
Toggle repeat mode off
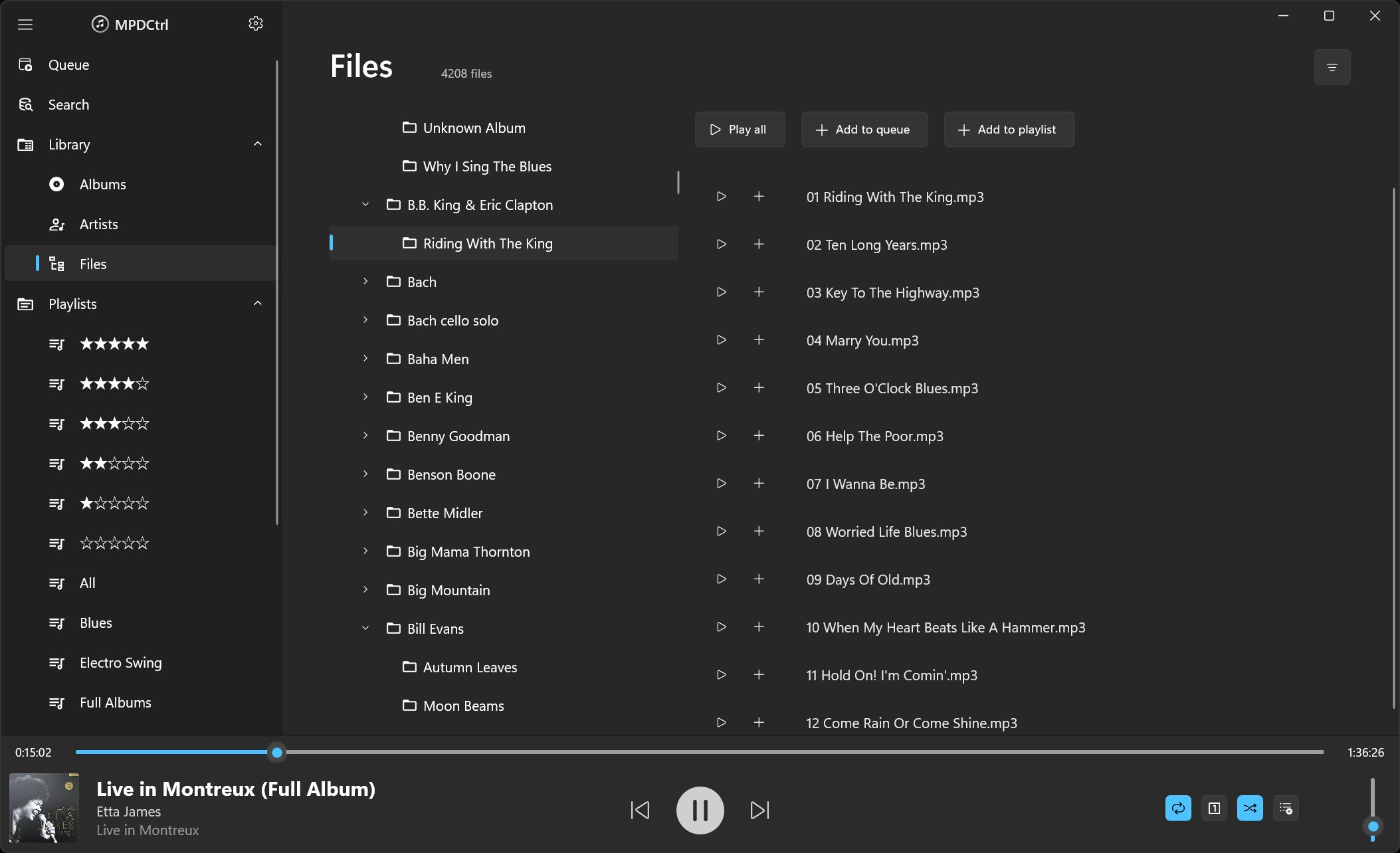point(1178,808)
